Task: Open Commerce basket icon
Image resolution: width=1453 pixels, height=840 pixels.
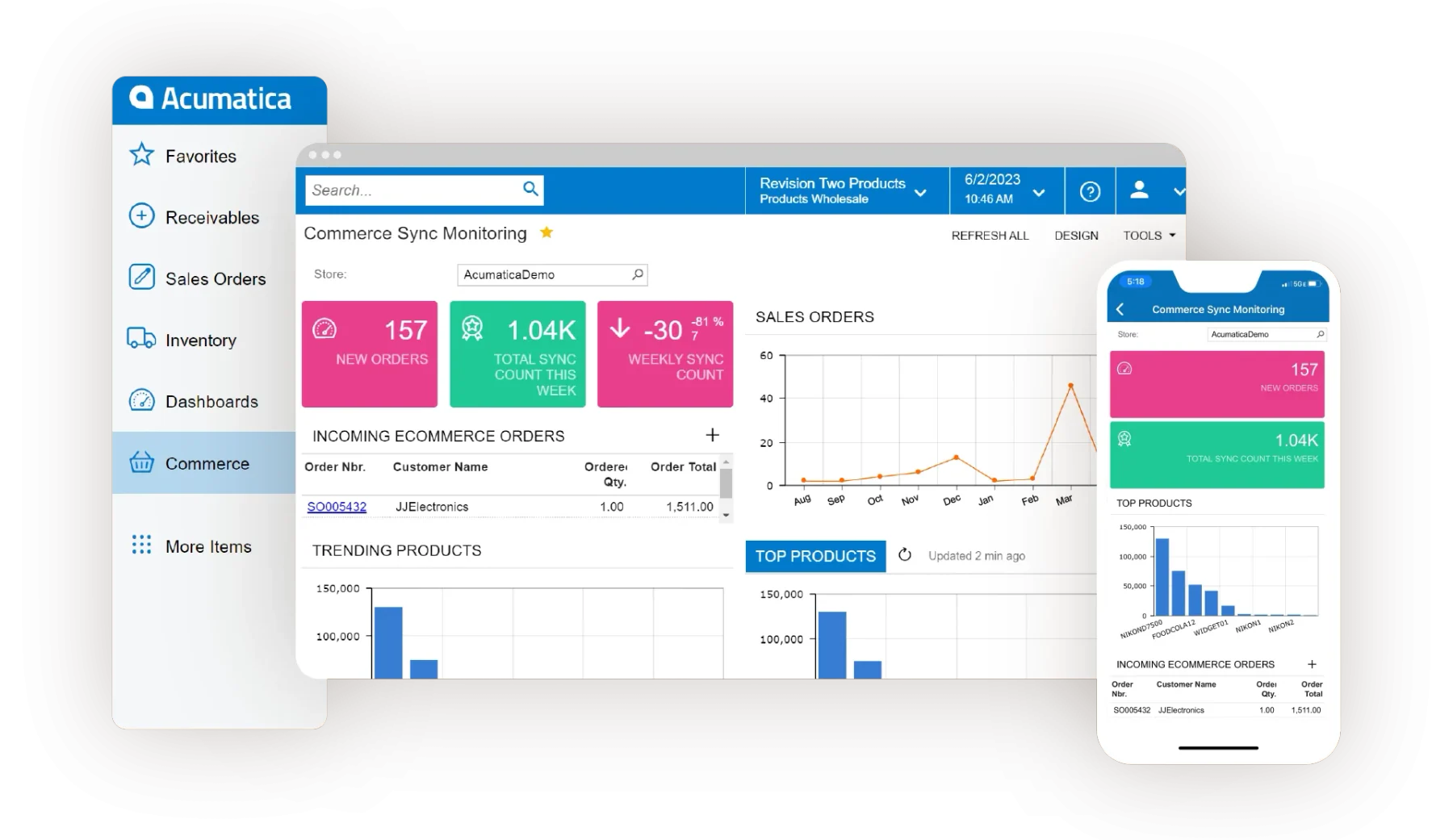Action: click(x=142, y=462)
